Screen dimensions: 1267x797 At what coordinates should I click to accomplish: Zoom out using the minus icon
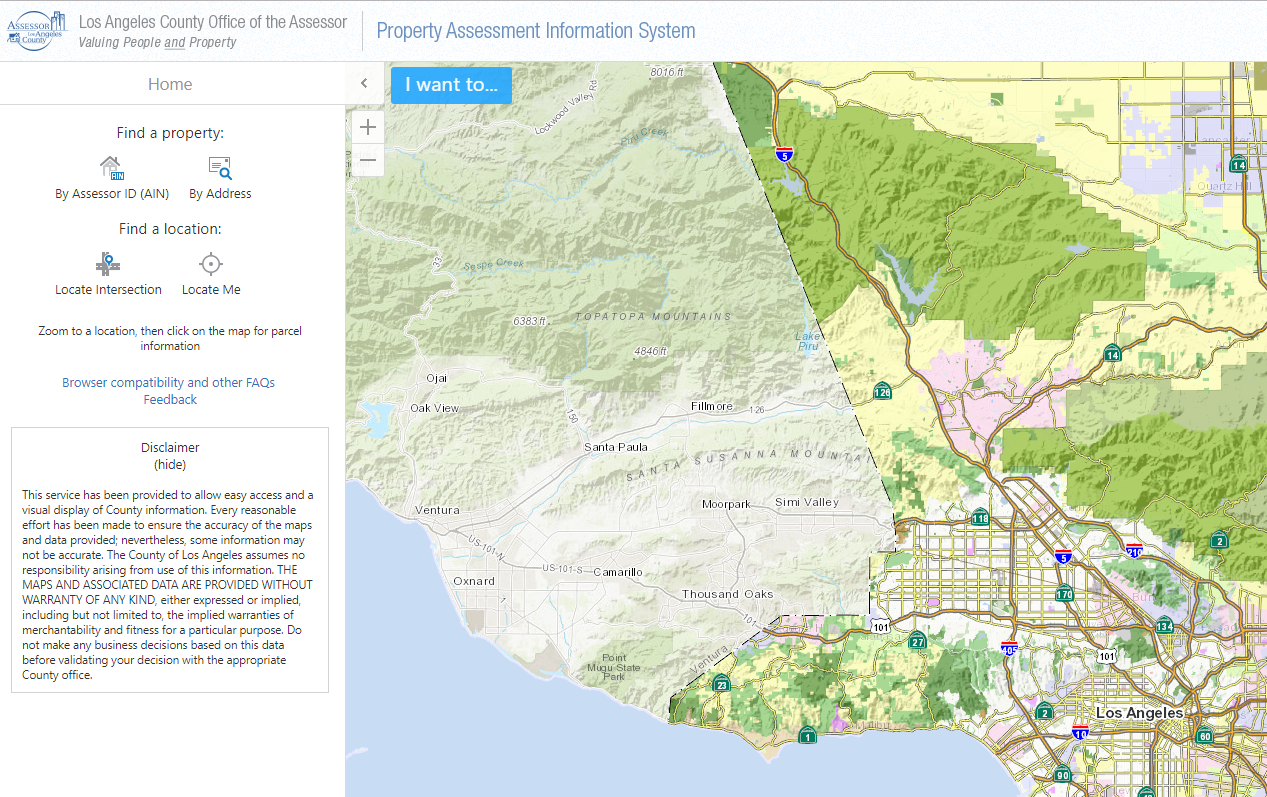pyautogui.click(x=367, y=160)
